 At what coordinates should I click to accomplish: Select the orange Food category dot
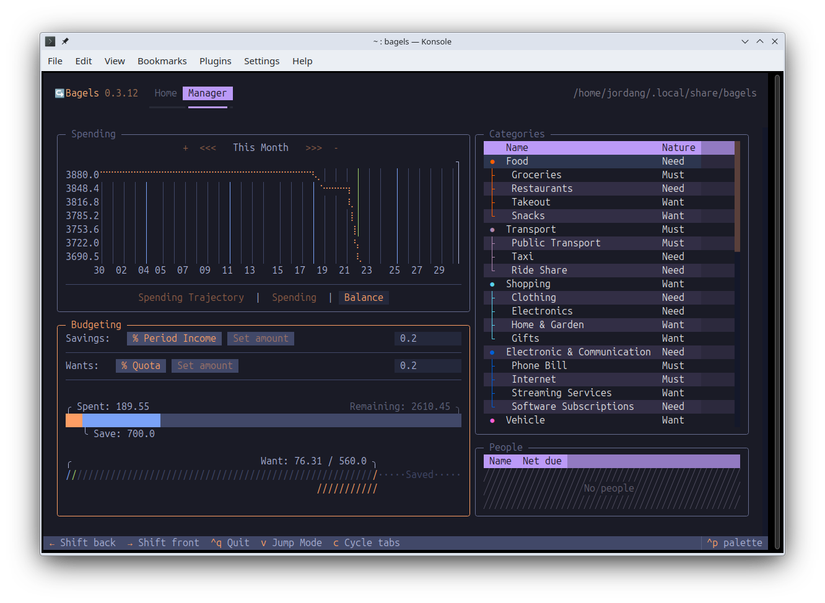pyautogui.click(x=491, y=161)
